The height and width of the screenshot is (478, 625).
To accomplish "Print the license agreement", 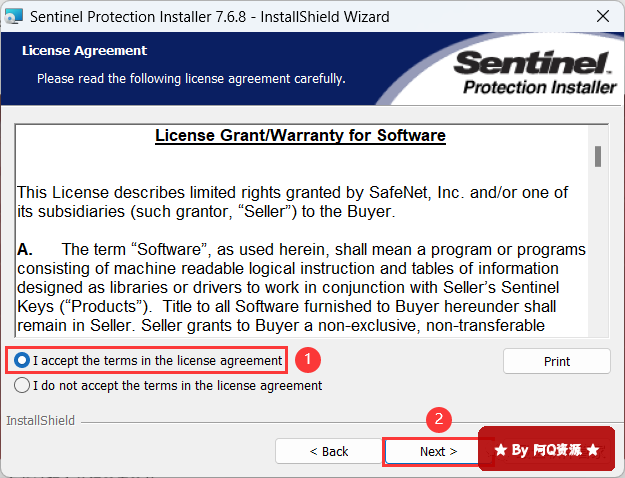I will 556,361.
